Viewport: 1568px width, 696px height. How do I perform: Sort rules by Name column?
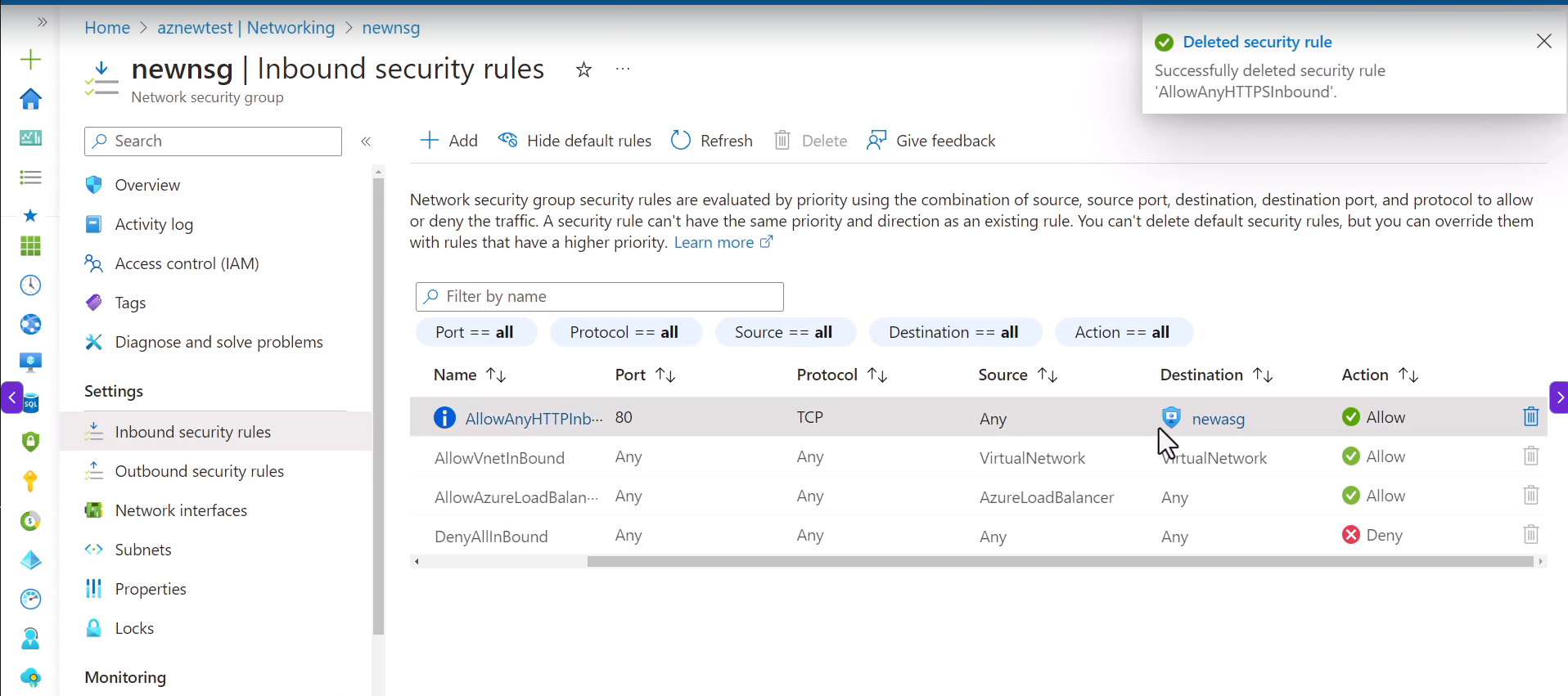tap(471, 375)
